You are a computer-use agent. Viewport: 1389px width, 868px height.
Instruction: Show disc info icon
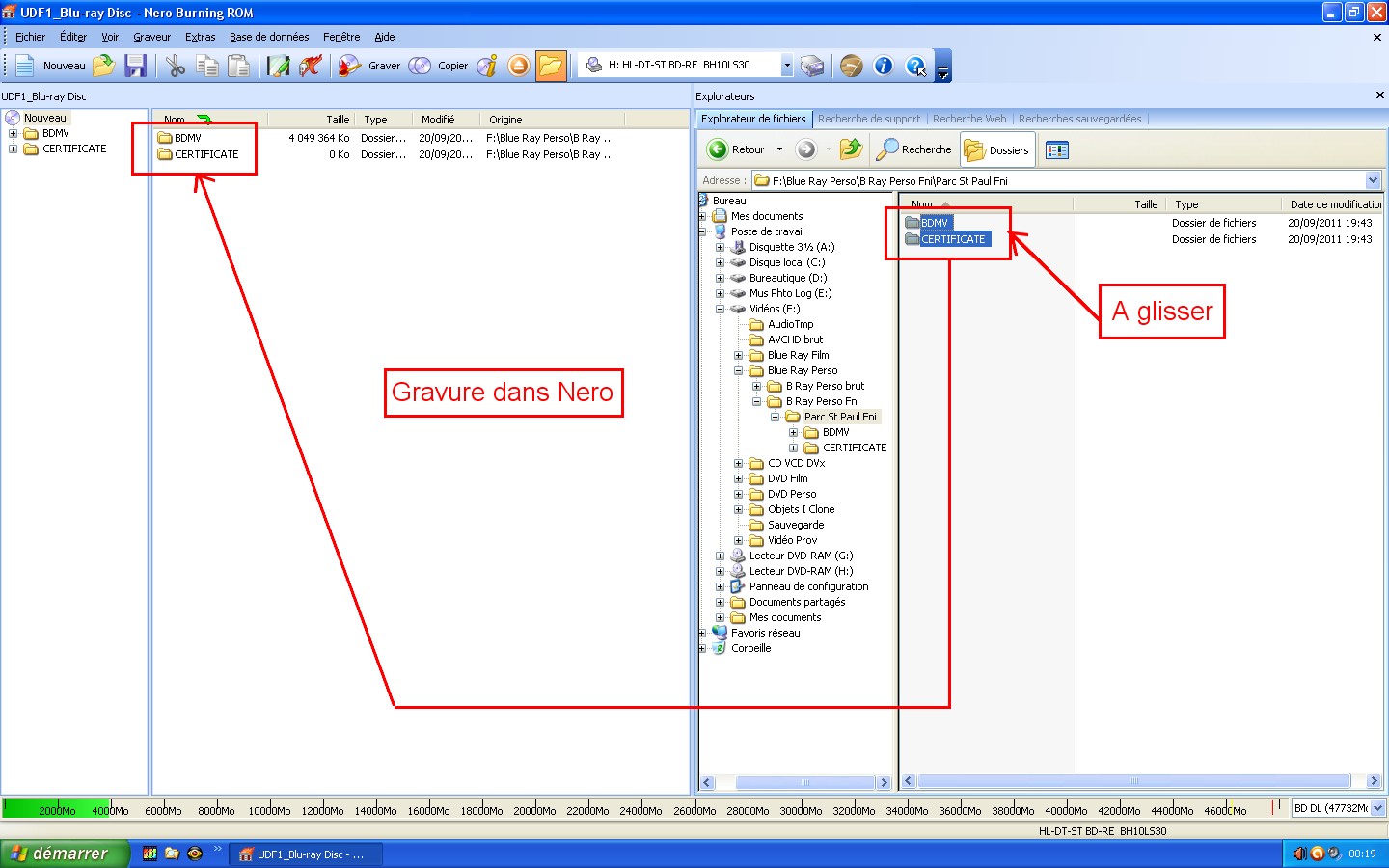point(487,66)
